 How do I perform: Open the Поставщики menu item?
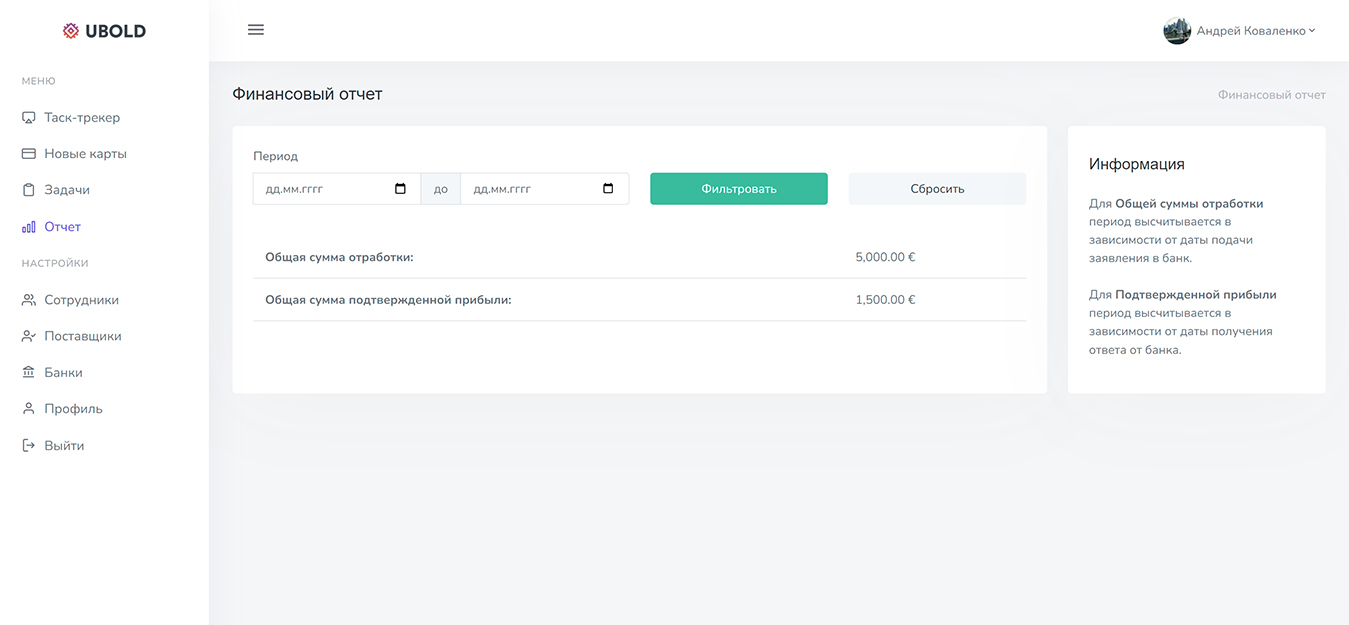pyautogui.click(x=82, y=336)
